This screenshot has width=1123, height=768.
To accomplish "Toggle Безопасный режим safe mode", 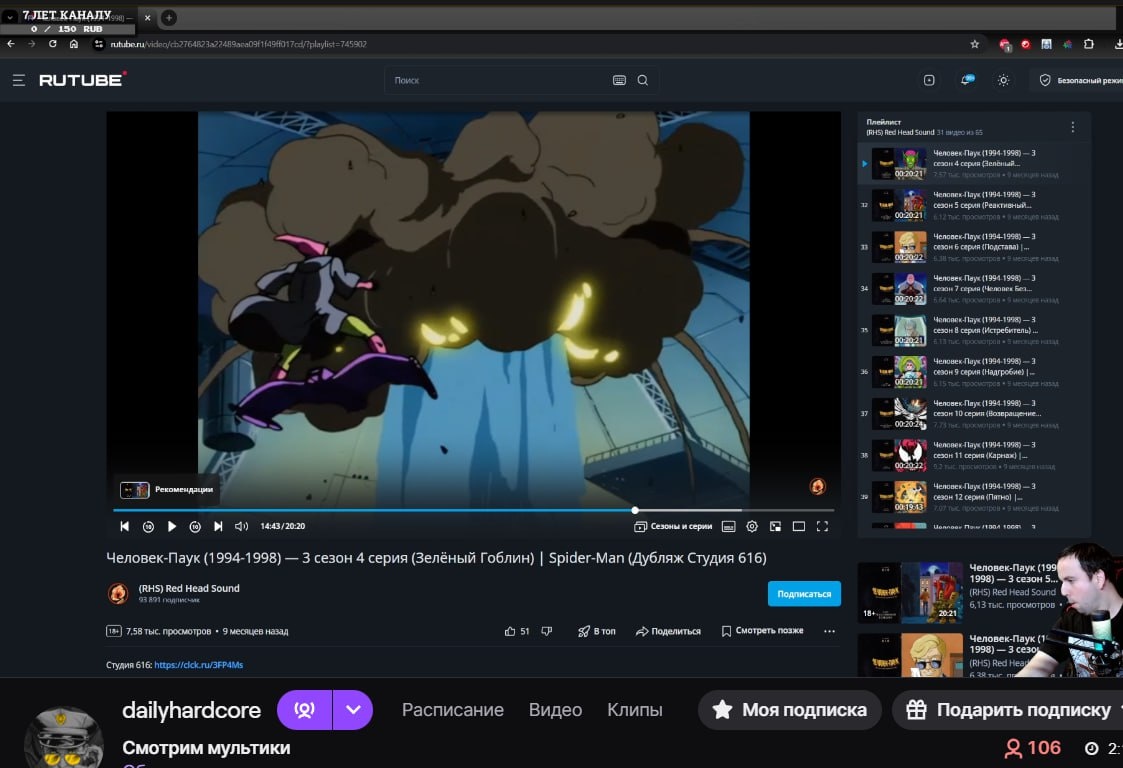I will pyautogui.click(x=1081, y=80).
